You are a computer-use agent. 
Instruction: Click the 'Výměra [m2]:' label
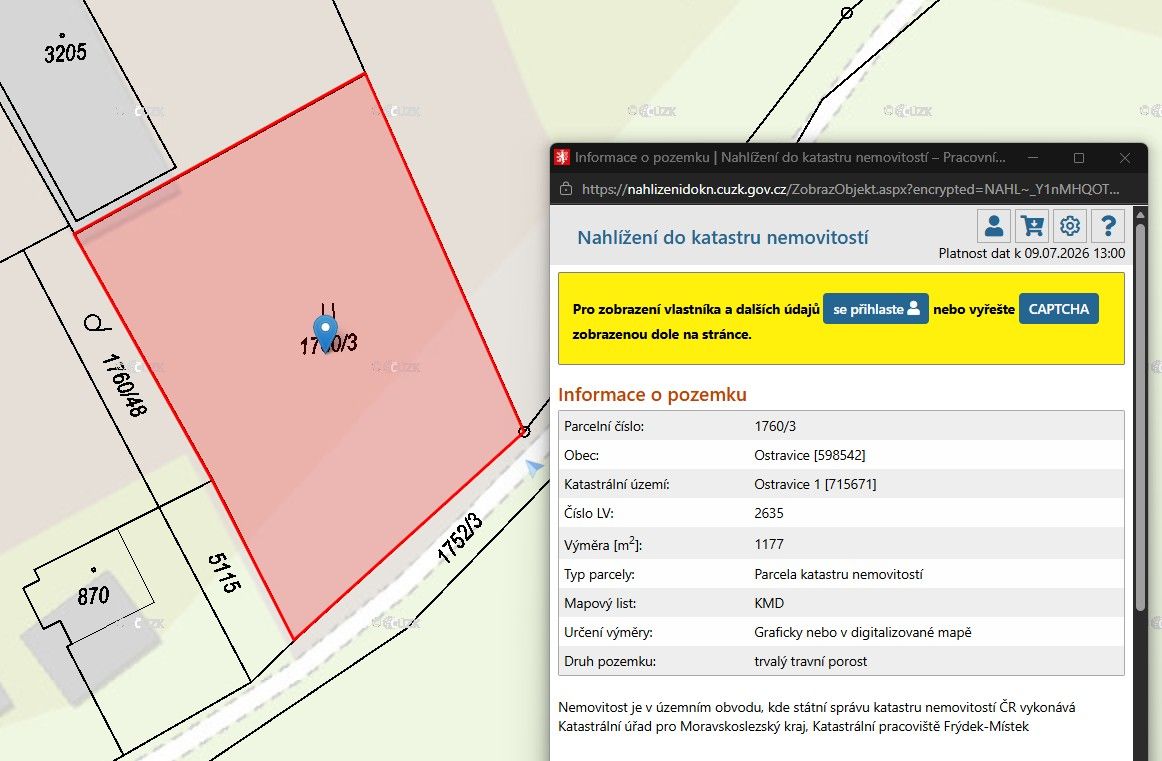coord(603,544)
